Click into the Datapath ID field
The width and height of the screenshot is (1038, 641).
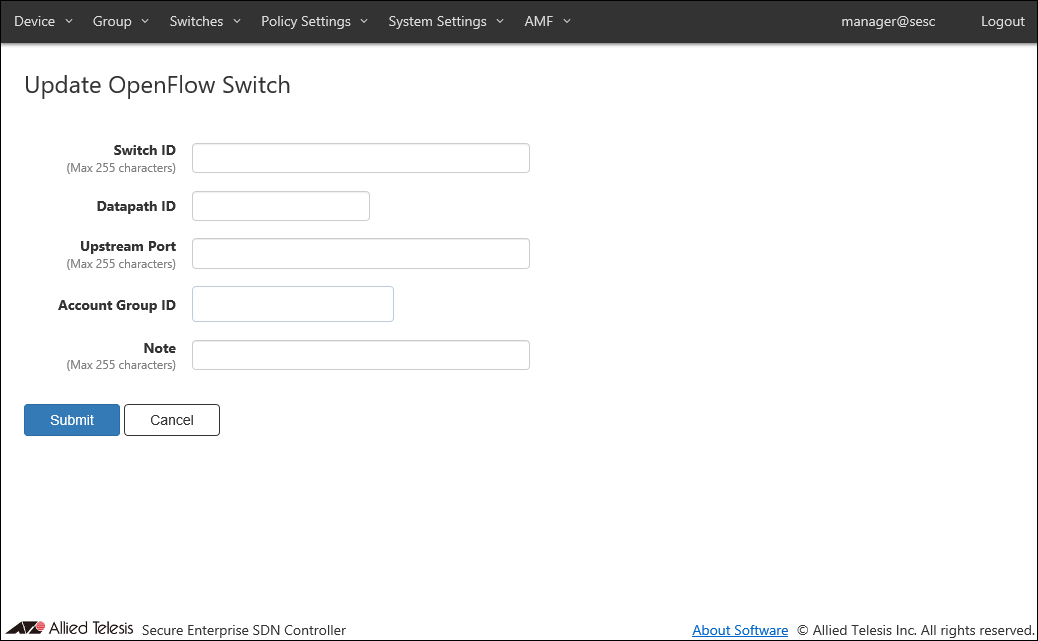280,206
